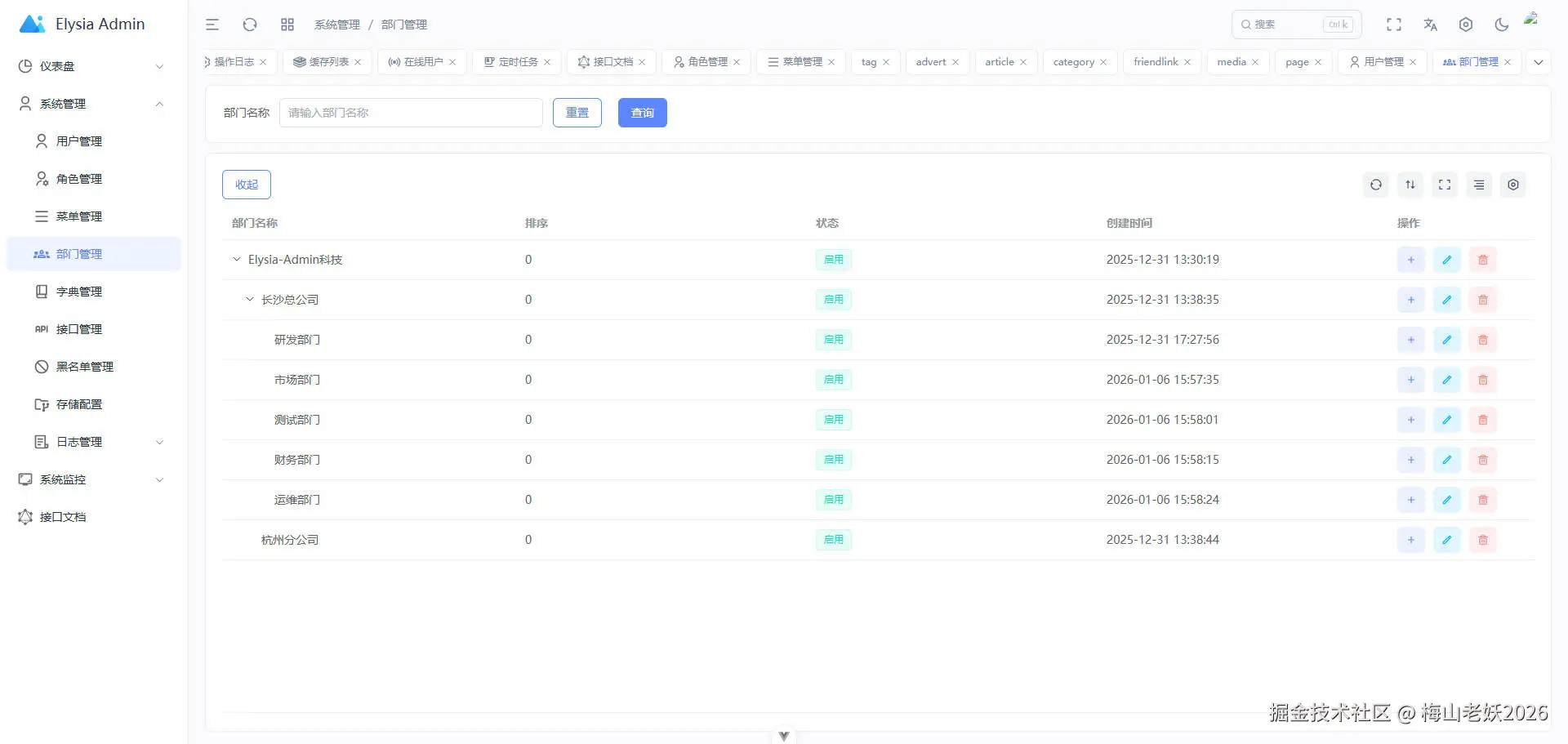Open the user avatar menu

click(1532, 19)
